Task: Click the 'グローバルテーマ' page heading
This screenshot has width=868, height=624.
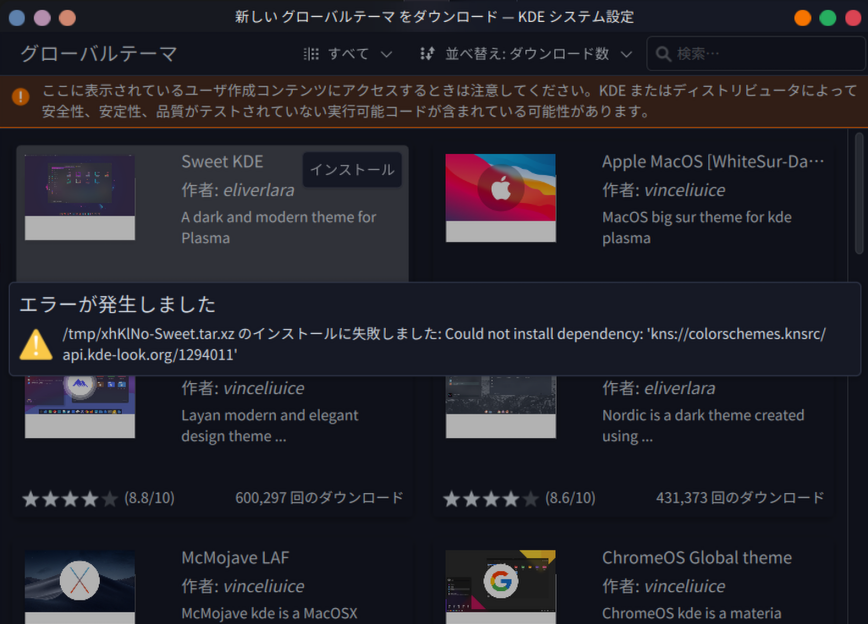Action: point(99,54)
